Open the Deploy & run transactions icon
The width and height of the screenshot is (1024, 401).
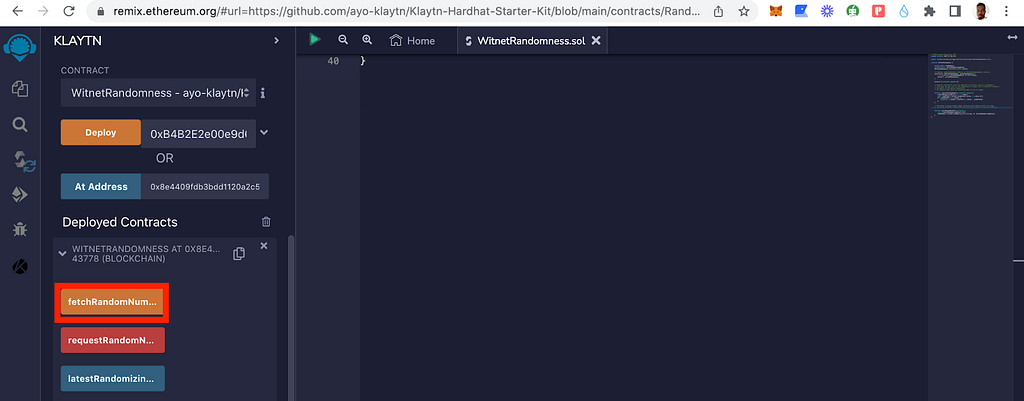pyautogui.click(x=20, y=195)
